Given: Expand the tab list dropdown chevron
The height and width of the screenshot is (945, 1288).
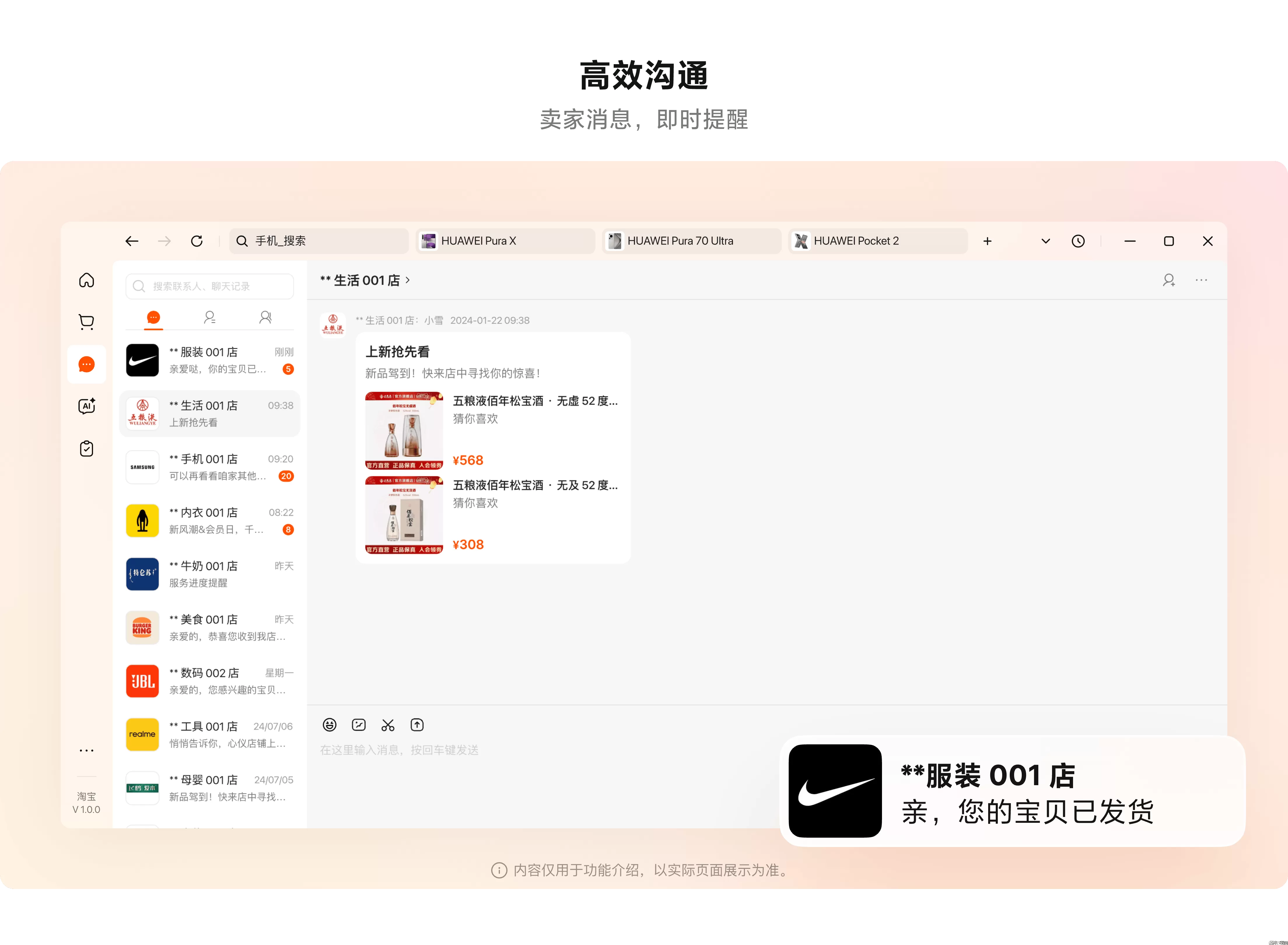Looking at the screenshot, I should click(1046, 242).
